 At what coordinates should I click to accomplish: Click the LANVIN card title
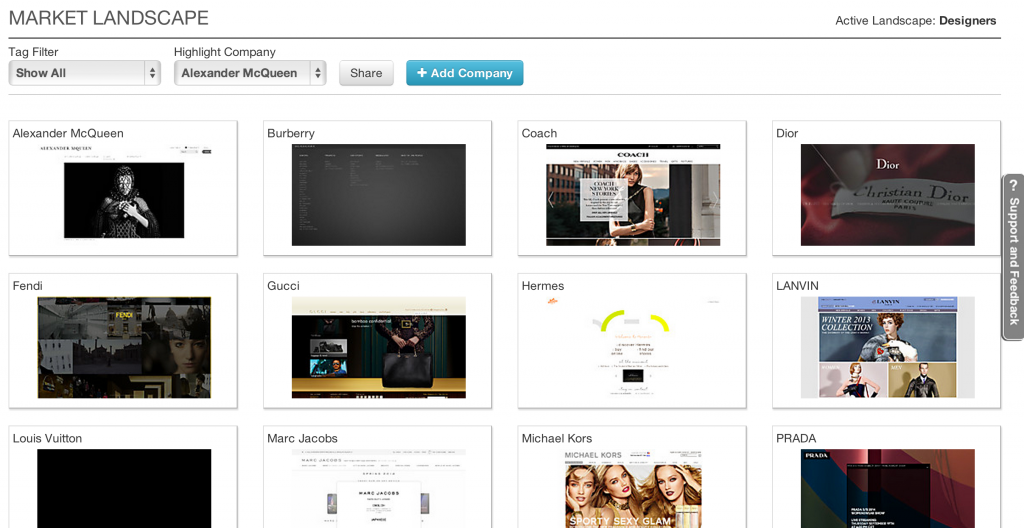(797, 286)
